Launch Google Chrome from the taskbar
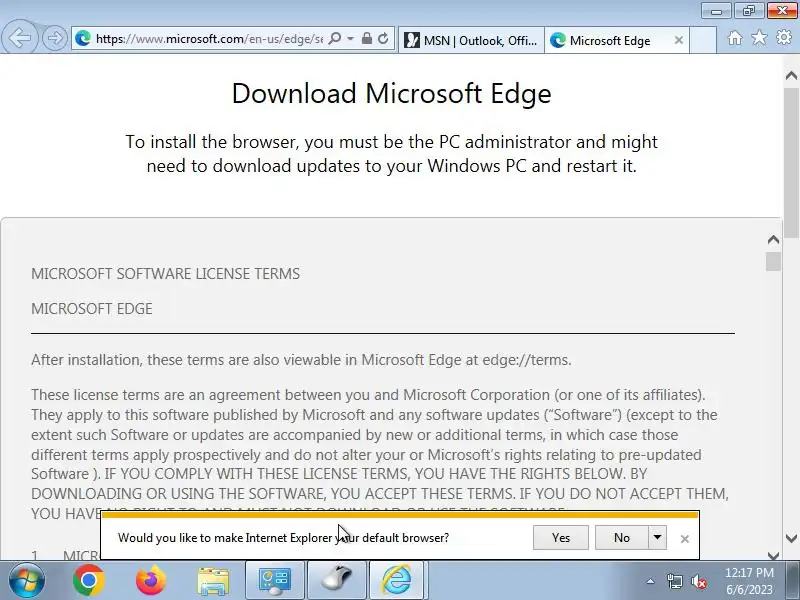800x600 pixels. coord(88,581)
